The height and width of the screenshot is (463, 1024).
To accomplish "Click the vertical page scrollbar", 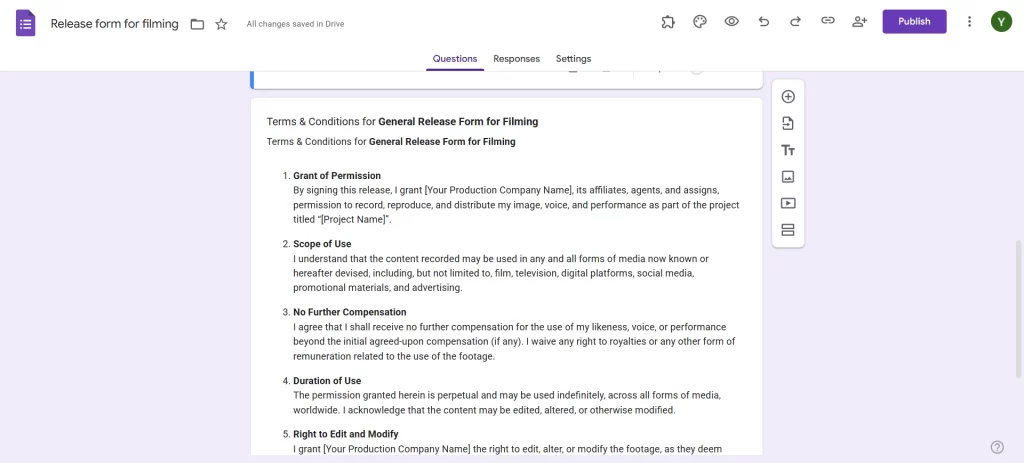I will point(1018,309).
